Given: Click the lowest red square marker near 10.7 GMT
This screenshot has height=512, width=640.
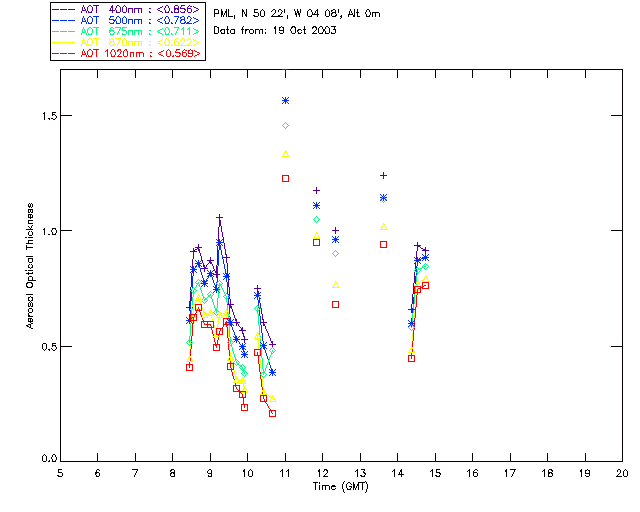Looking at the screenshot, I should 273,414.
